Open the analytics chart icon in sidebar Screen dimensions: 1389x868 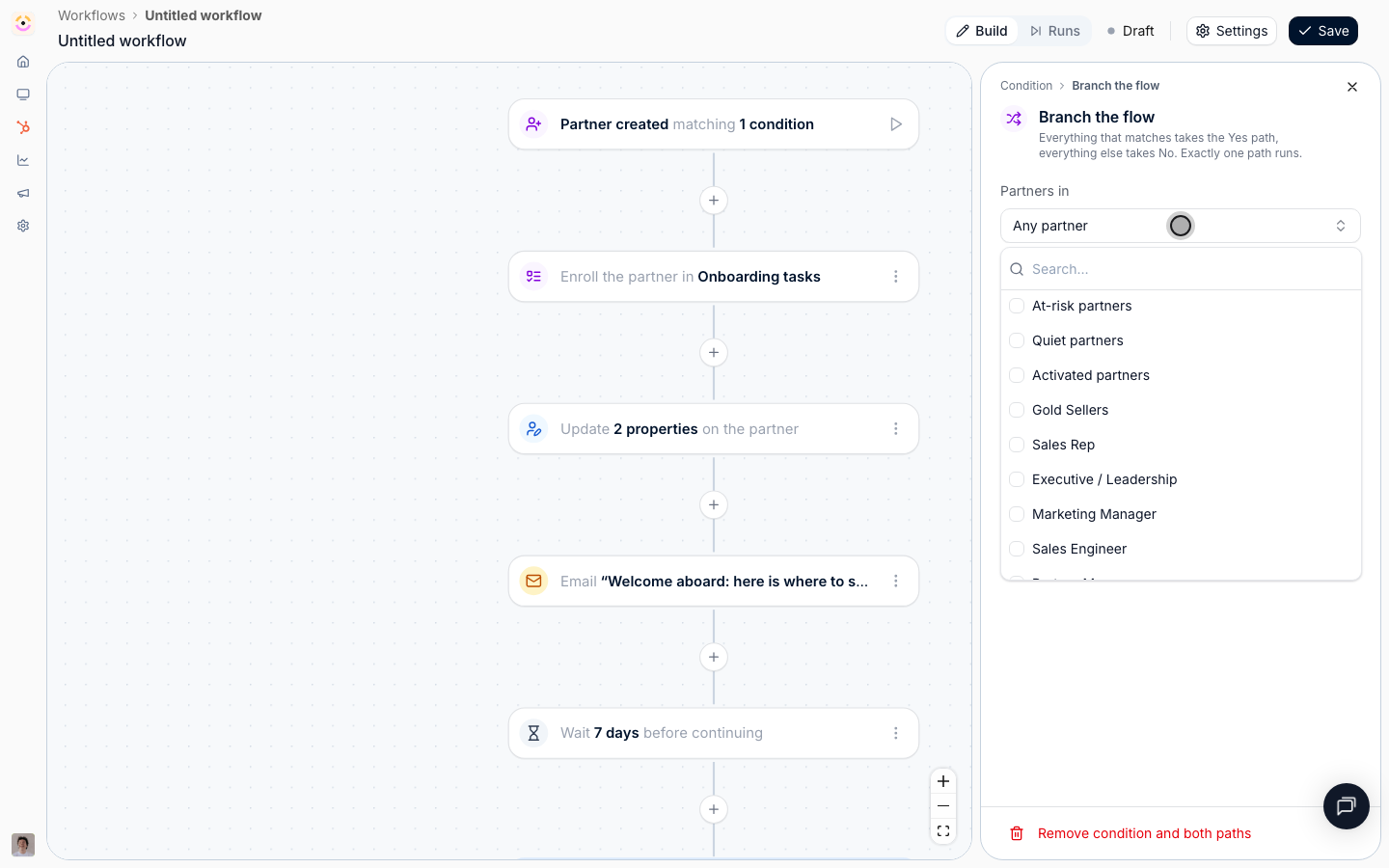coord(23,160)
